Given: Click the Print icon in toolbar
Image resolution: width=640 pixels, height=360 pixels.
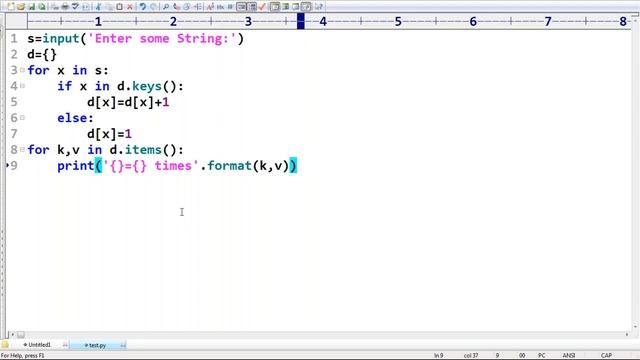Looking at the screenshot, I should coord(65,7).
